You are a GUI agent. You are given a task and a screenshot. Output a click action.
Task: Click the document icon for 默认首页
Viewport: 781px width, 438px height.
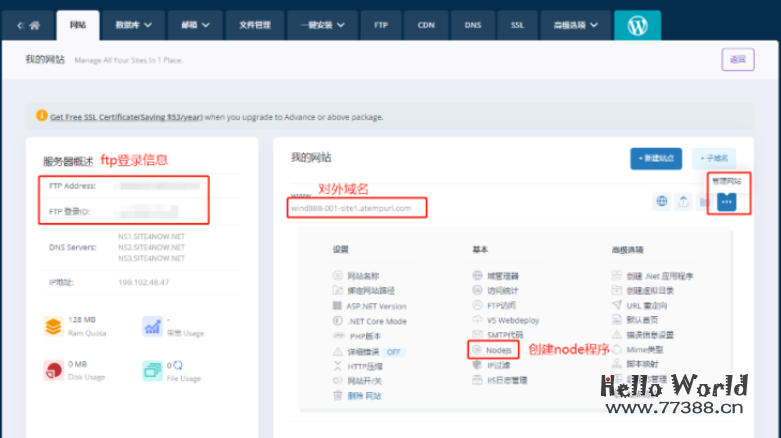[x=617, y=319]
